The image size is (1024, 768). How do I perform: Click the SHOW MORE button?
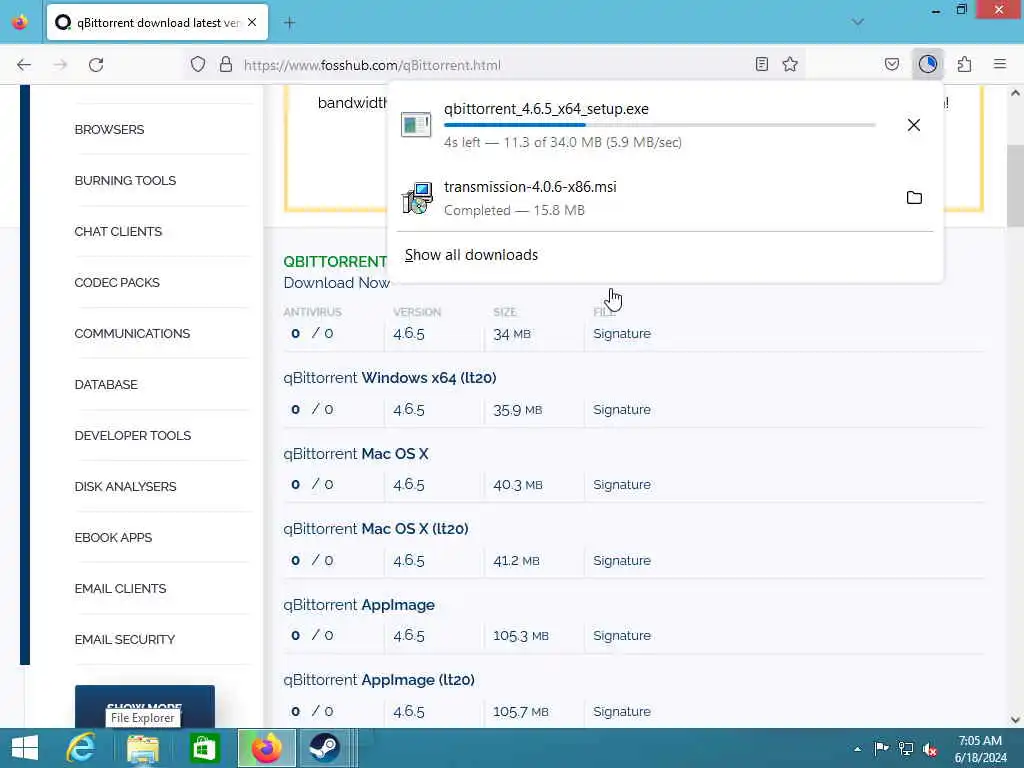[144, 706]
